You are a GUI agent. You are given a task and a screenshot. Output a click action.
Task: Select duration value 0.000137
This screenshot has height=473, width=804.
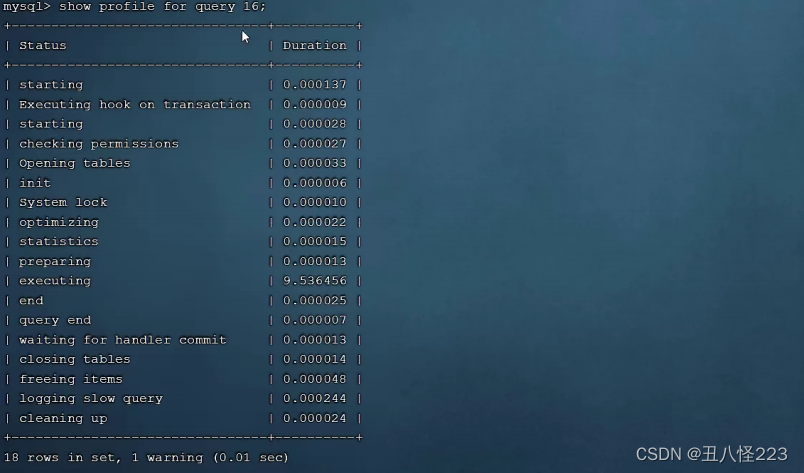tap(314, 85)
